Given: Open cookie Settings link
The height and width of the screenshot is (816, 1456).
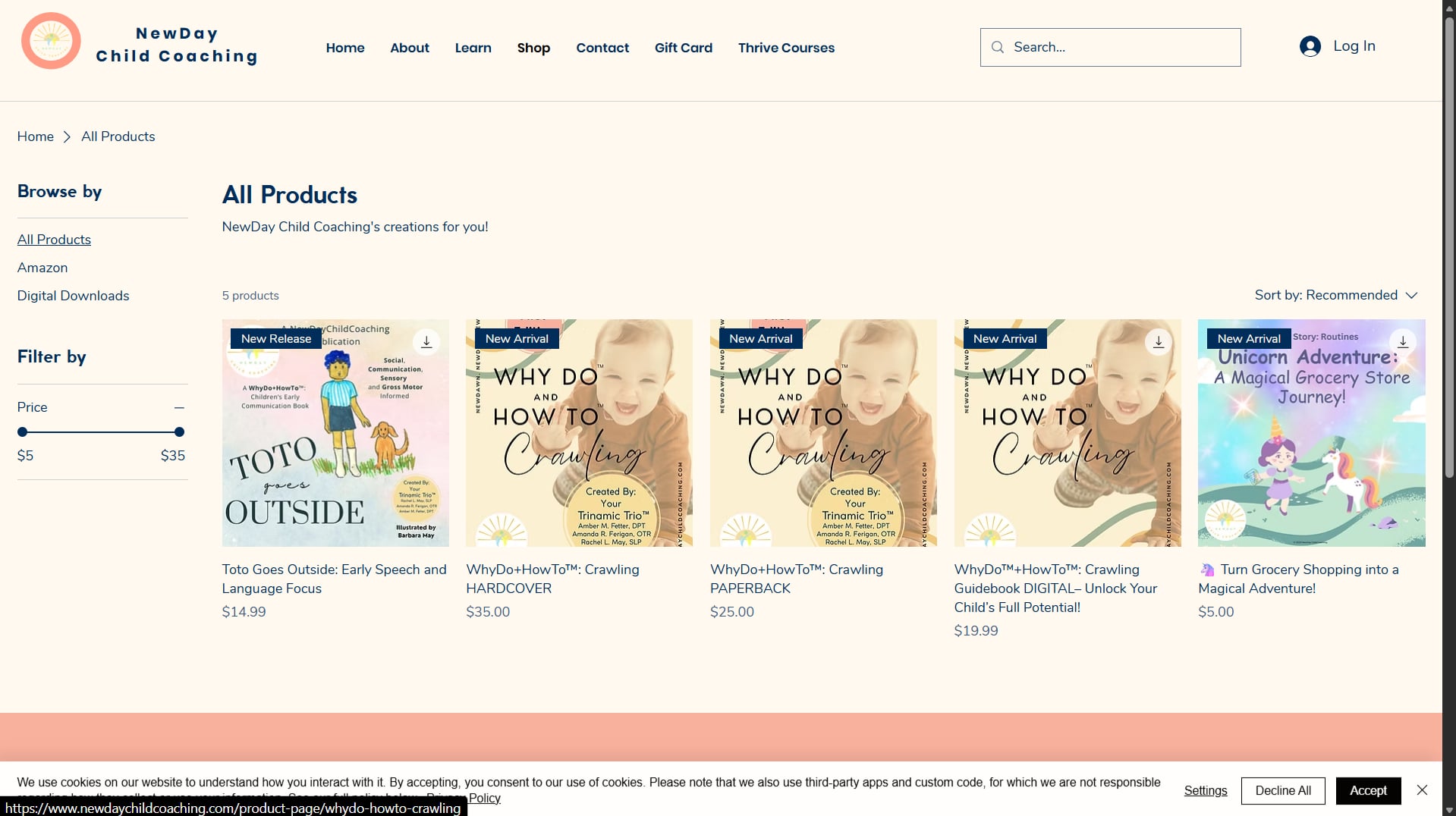Looking at the screenshot, I should (1205, 790).
